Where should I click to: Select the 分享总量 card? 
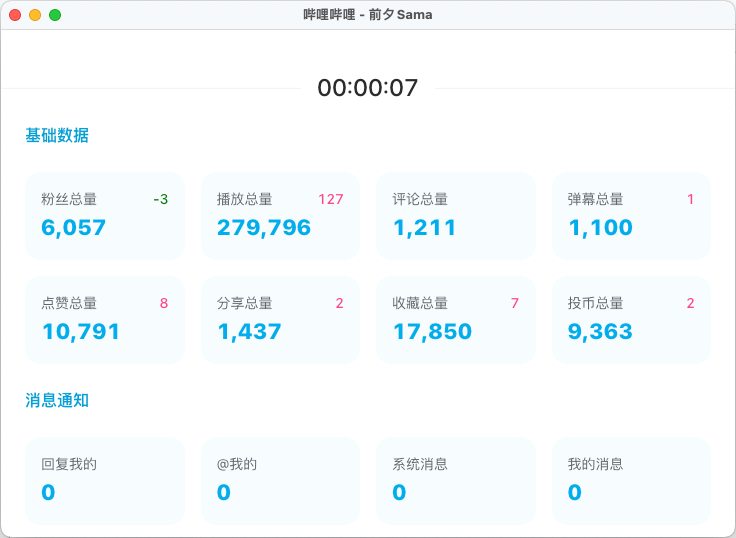pos(280,319)
